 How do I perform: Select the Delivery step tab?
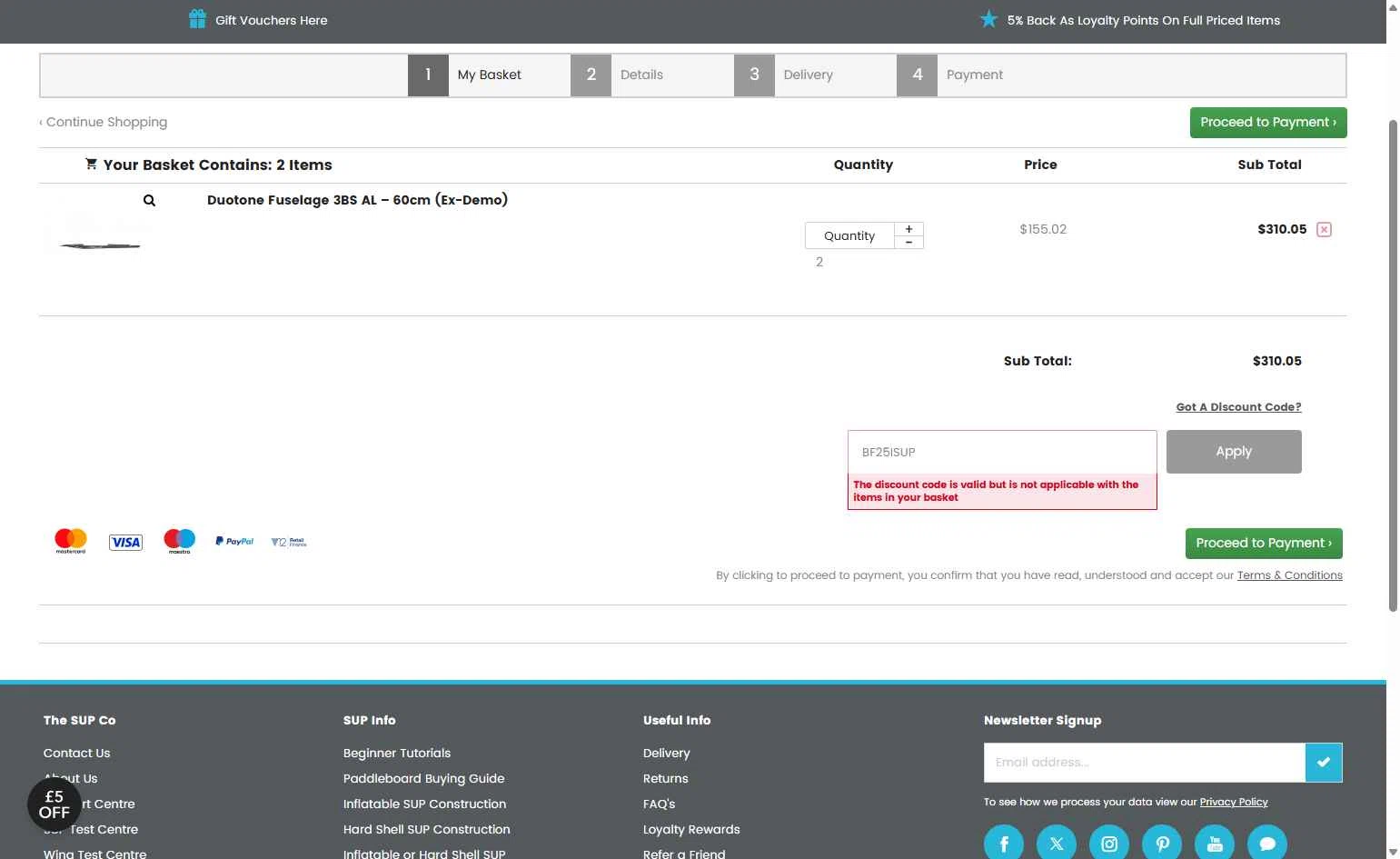pos(815,75)
